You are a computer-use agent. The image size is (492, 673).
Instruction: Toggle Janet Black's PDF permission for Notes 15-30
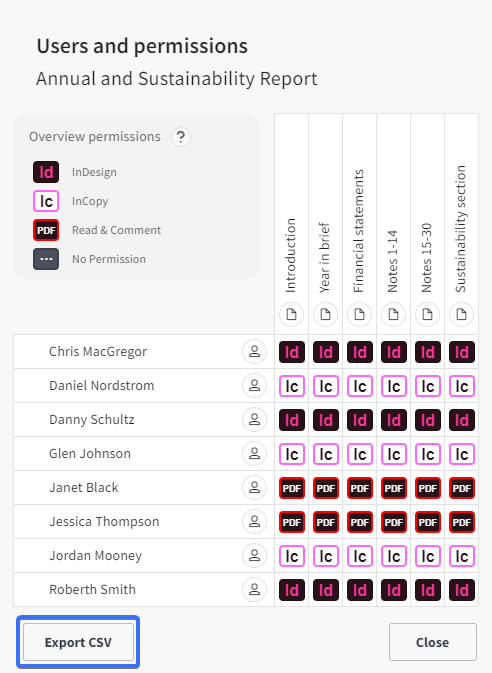pyautogui.click(x=428, y=488)
